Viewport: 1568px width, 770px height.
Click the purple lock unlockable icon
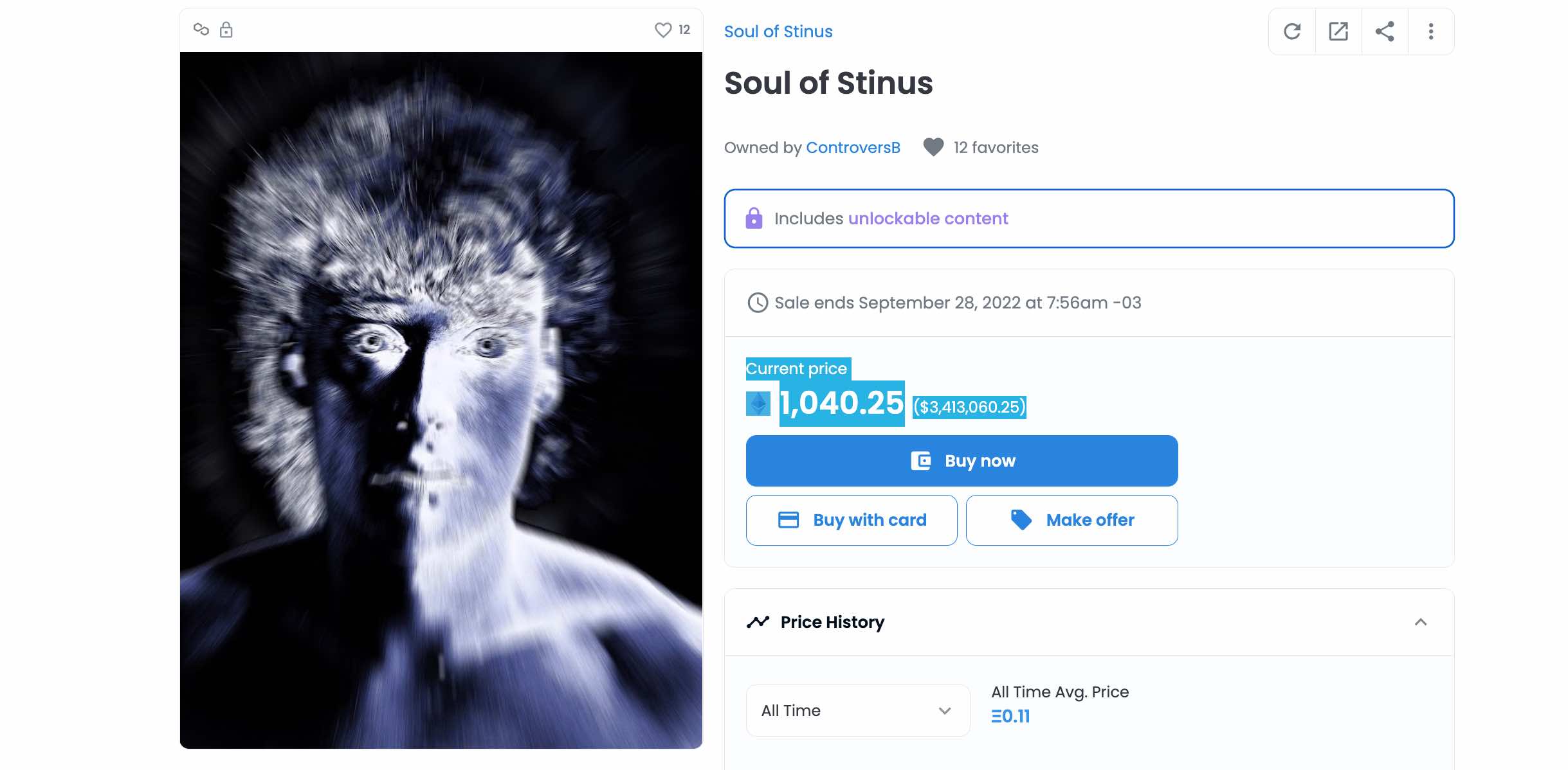754,219
